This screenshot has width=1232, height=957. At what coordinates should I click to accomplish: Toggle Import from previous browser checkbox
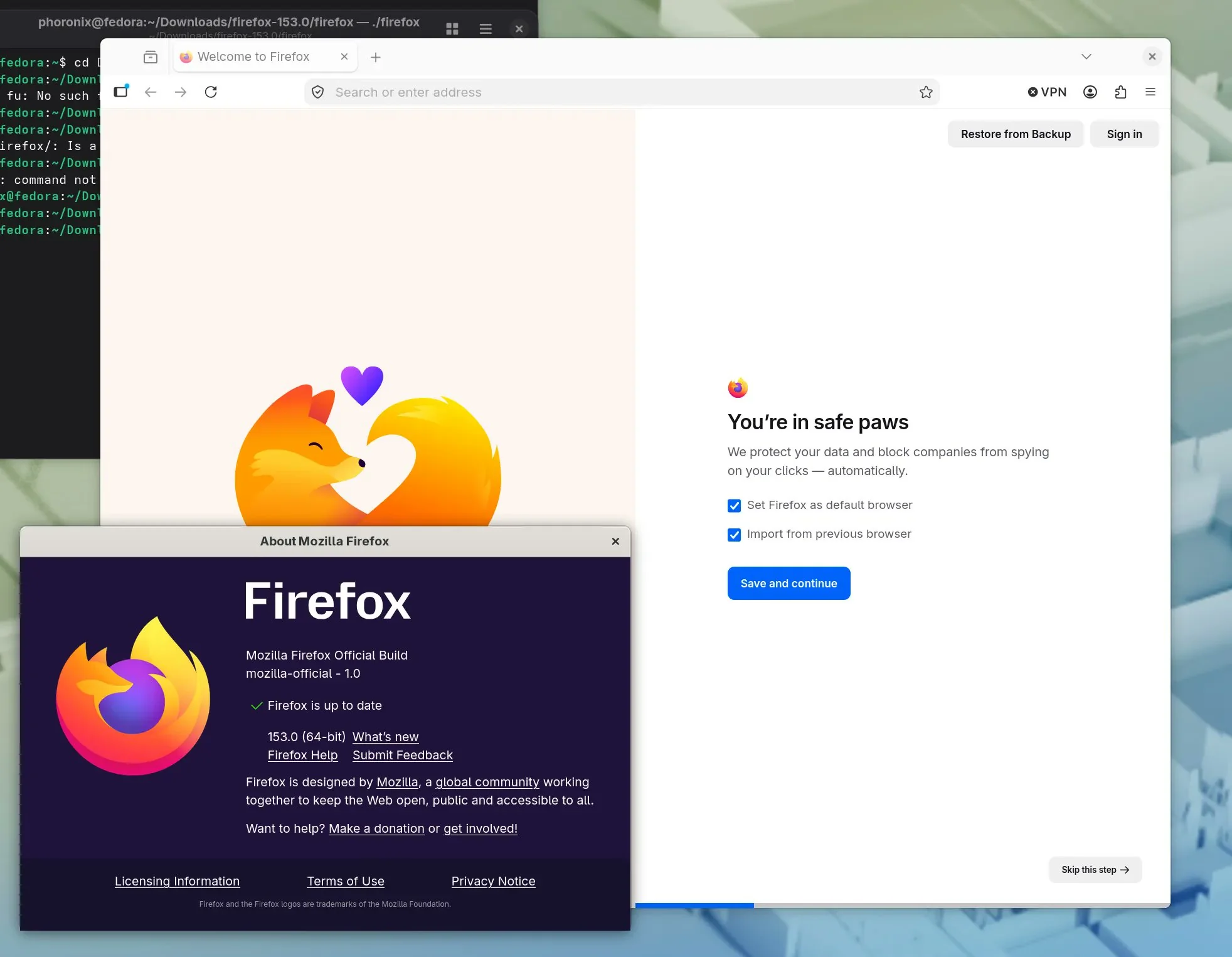[x=734, y=535]
